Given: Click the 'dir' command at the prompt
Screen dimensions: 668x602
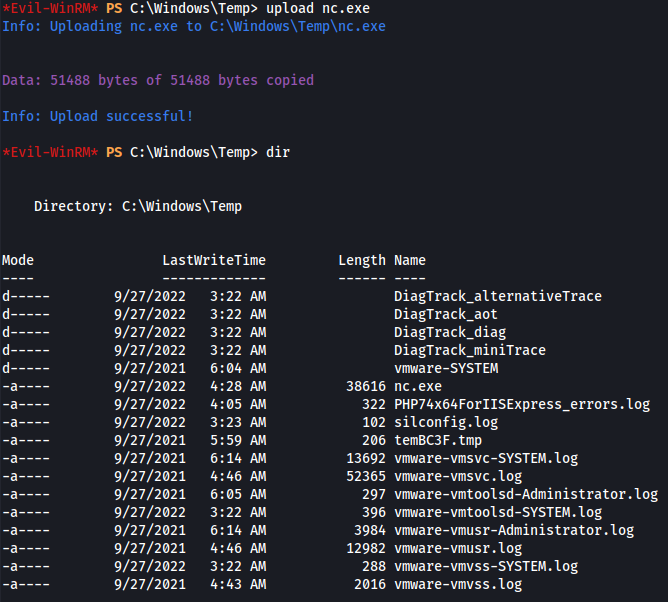Looking at the screenshot, I should pyautogui.click(x=278, y=152).
